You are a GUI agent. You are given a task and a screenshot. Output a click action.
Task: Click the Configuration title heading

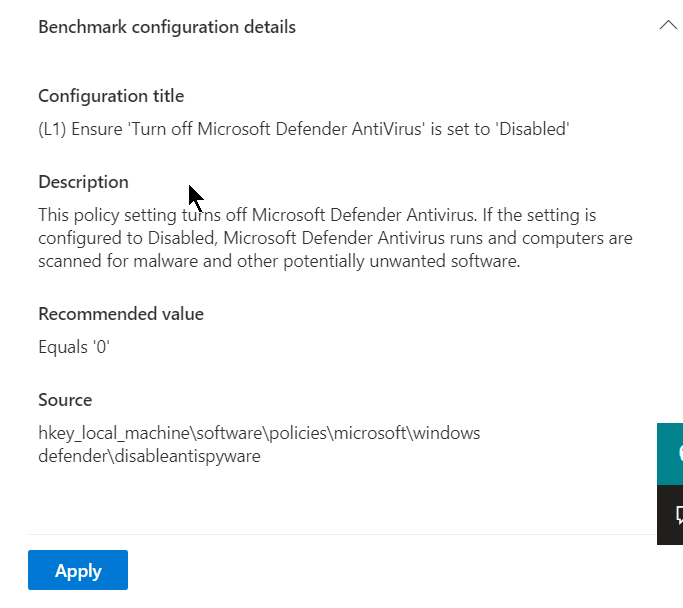[111, 96]
